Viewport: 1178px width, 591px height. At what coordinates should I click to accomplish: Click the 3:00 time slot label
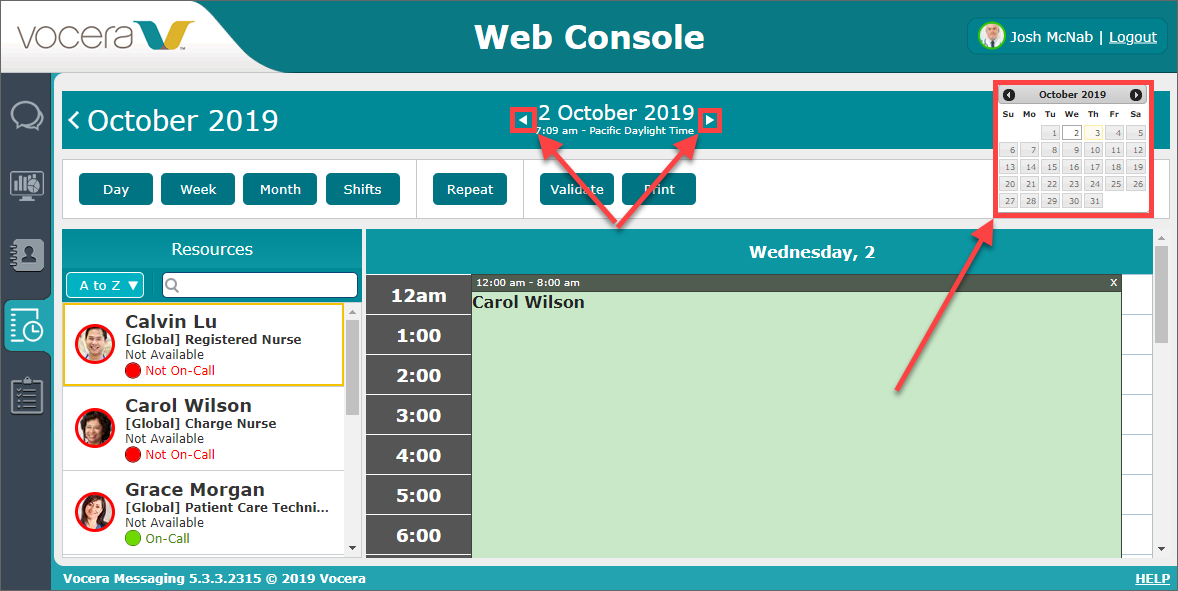(x=418, y=415)
